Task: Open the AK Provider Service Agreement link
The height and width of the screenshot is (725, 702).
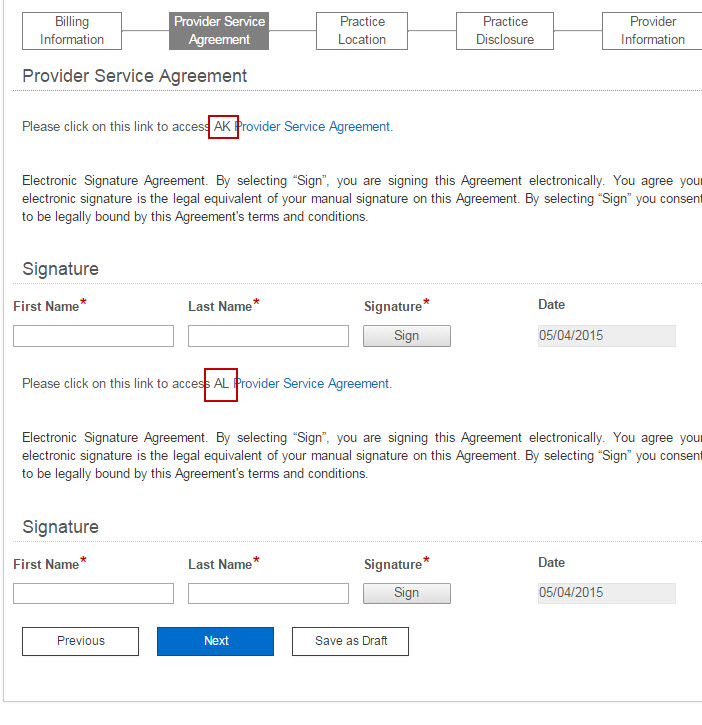Action: coord(310,127)
